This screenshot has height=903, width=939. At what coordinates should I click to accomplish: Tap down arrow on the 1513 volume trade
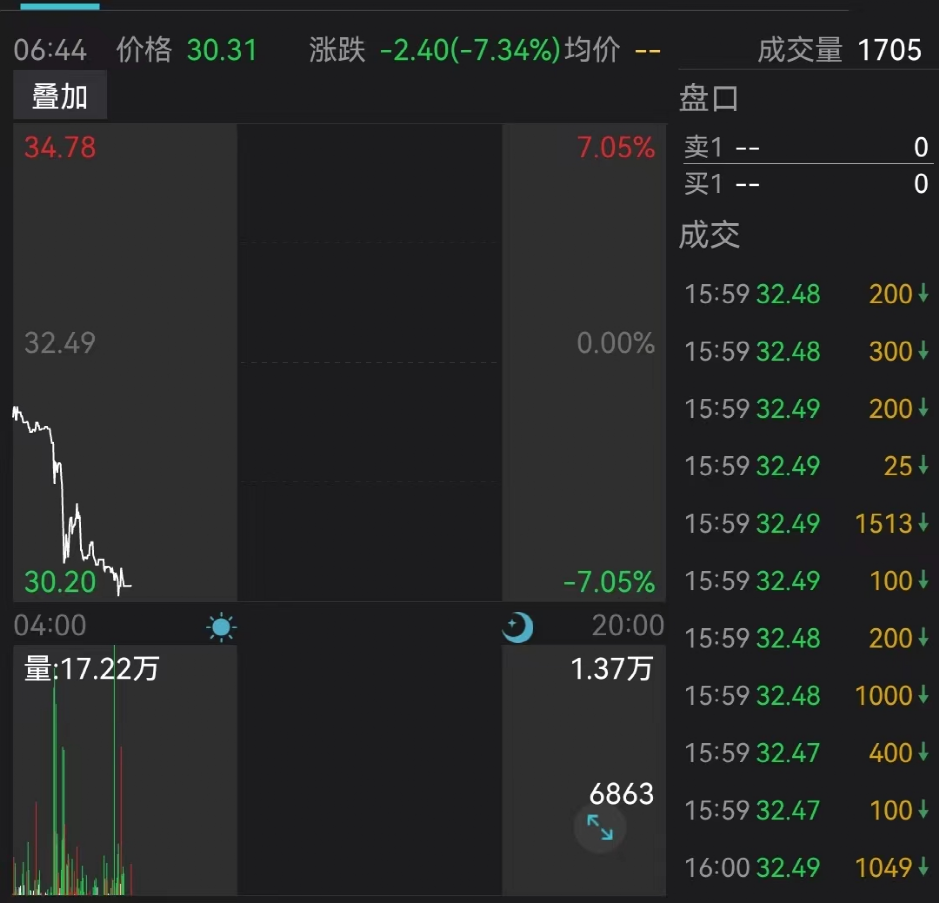coord(922,523)
